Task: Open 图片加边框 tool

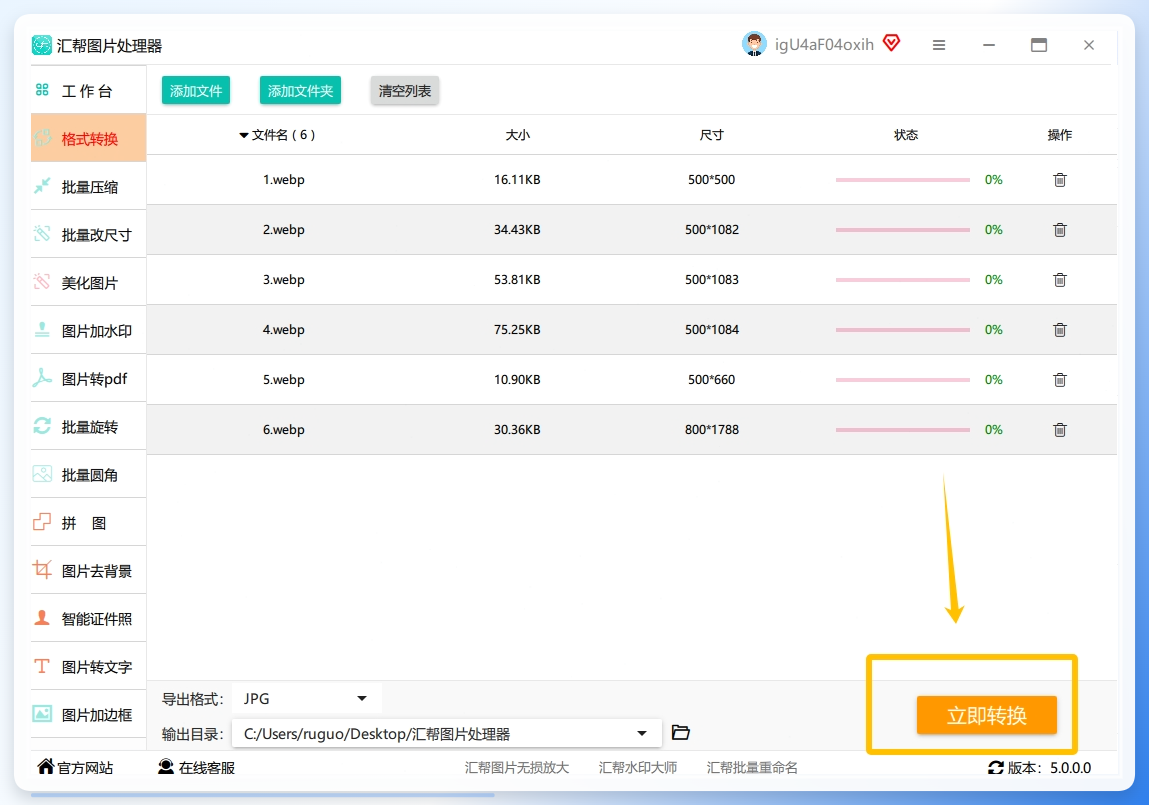Action: tap(88, 714)
